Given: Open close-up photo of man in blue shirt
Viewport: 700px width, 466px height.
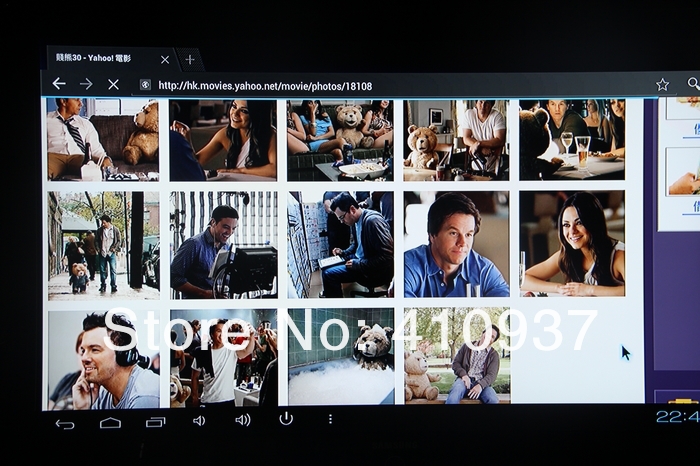Looking at the screenshot, I should pyautogui.click(x=457, y=244).
